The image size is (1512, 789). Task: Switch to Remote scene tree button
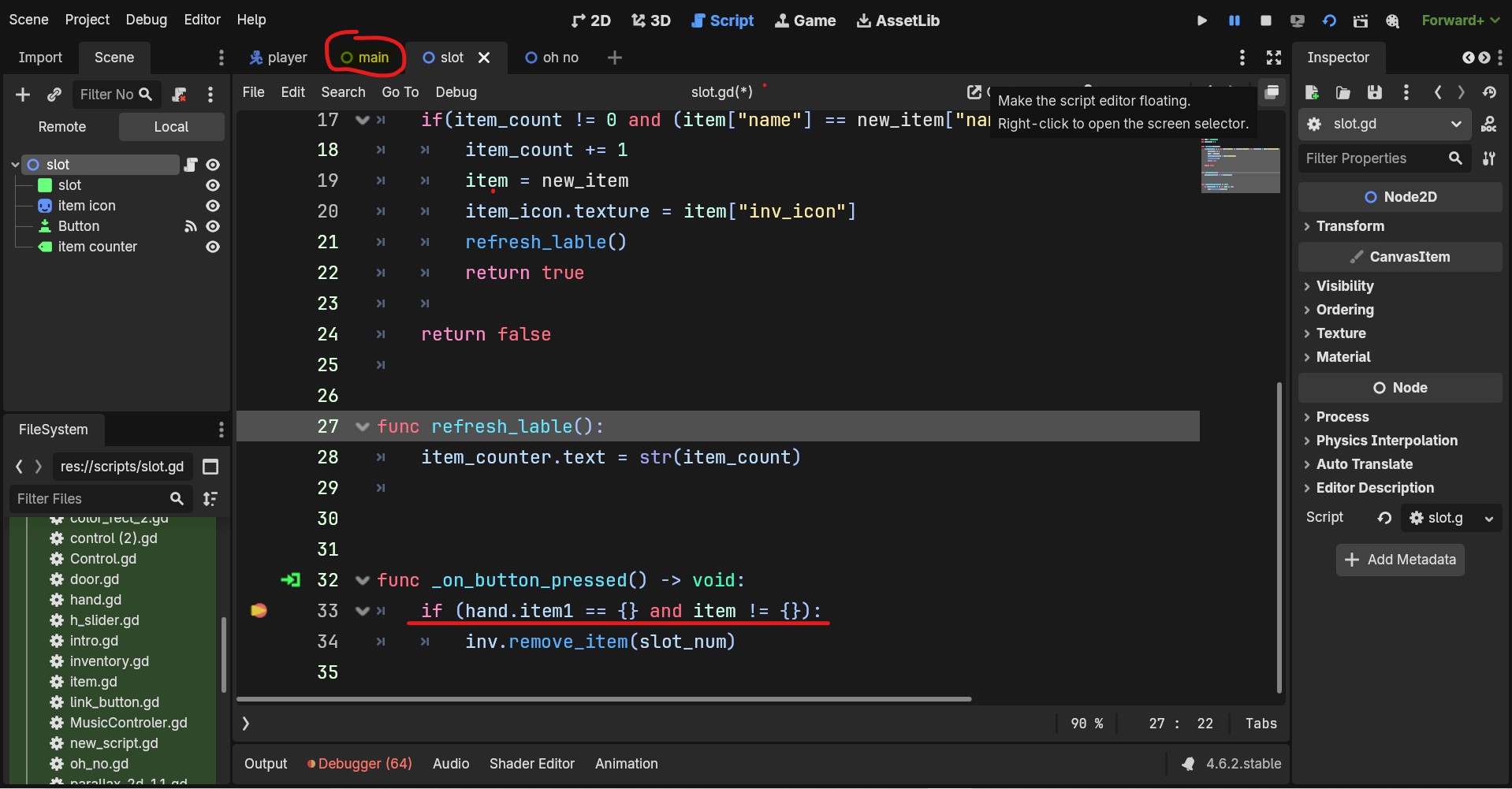62,127
